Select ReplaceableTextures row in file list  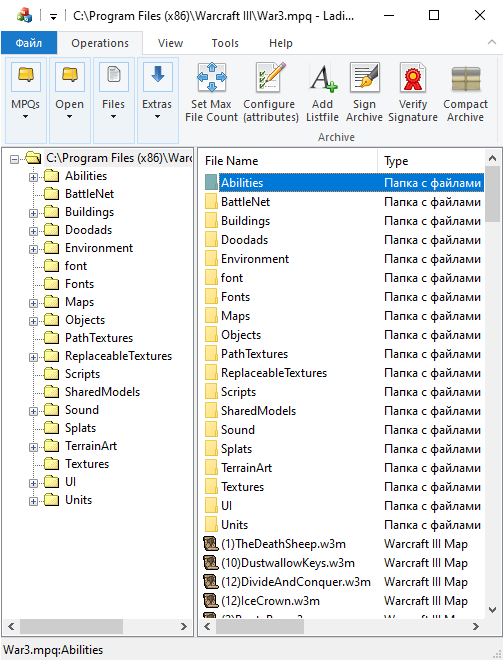[344, 373]
